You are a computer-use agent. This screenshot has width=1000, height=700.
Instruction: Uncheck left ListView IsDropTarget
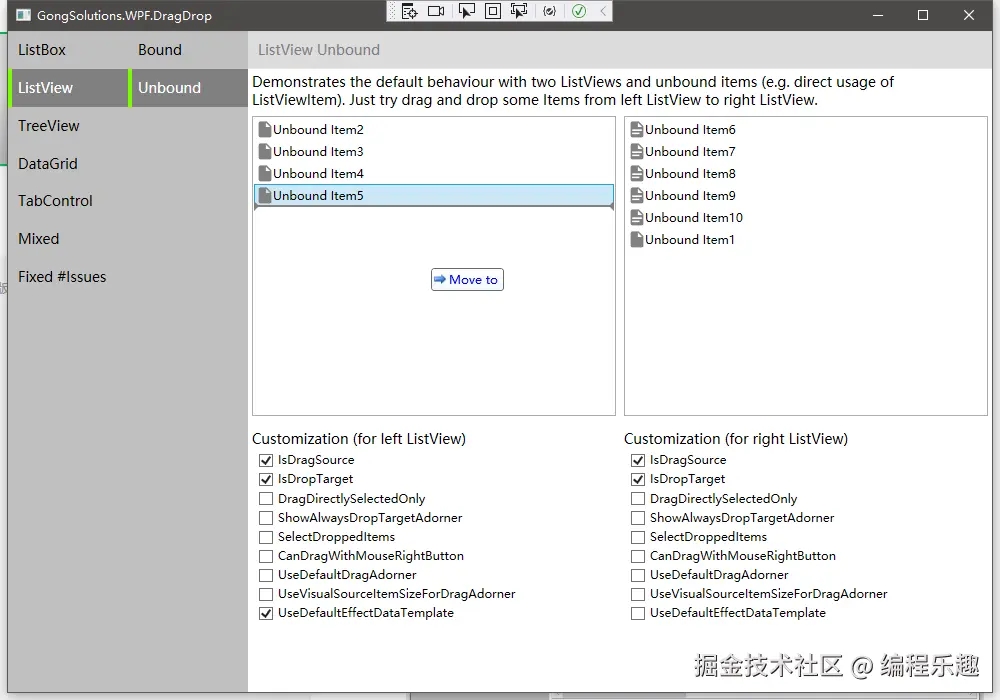click(266, 479)
